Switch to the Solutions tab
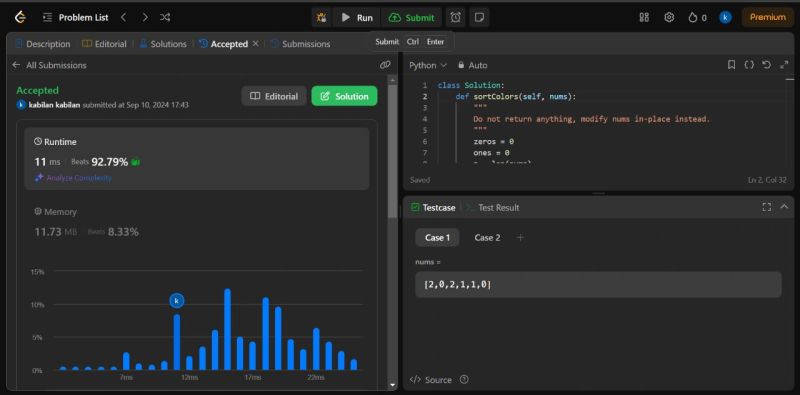 pos(163,44)
